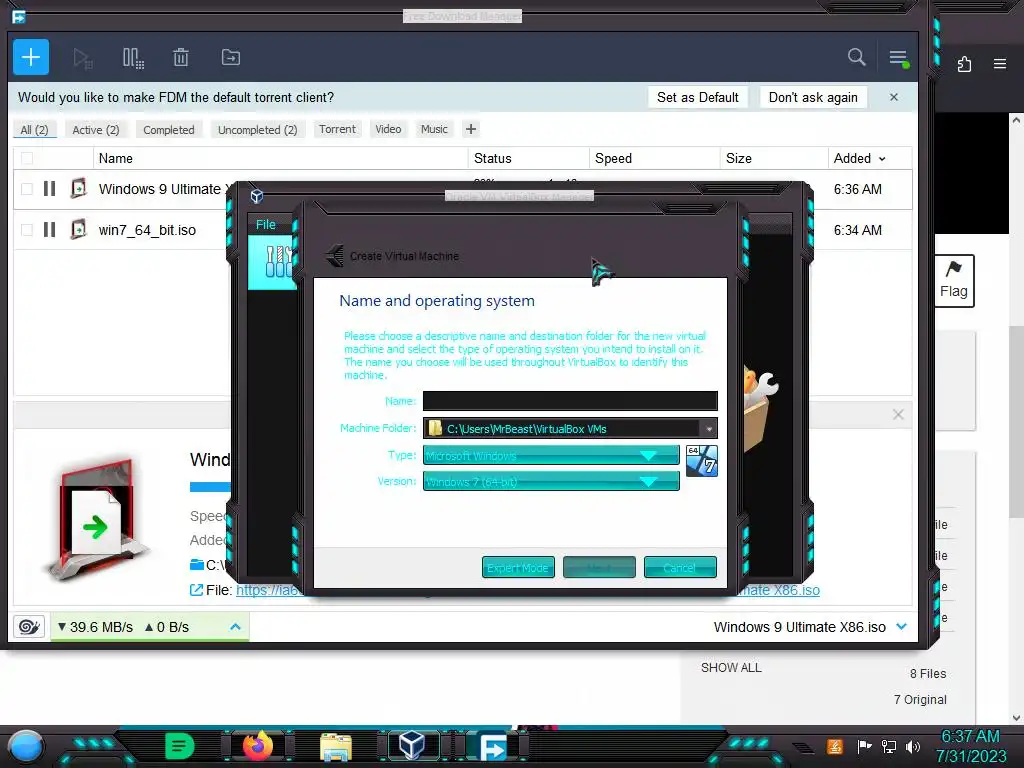Viewport: 1024px width, 768px height.
Task: Switch to Free Download Manager taskbar icon
Action: 493,747
